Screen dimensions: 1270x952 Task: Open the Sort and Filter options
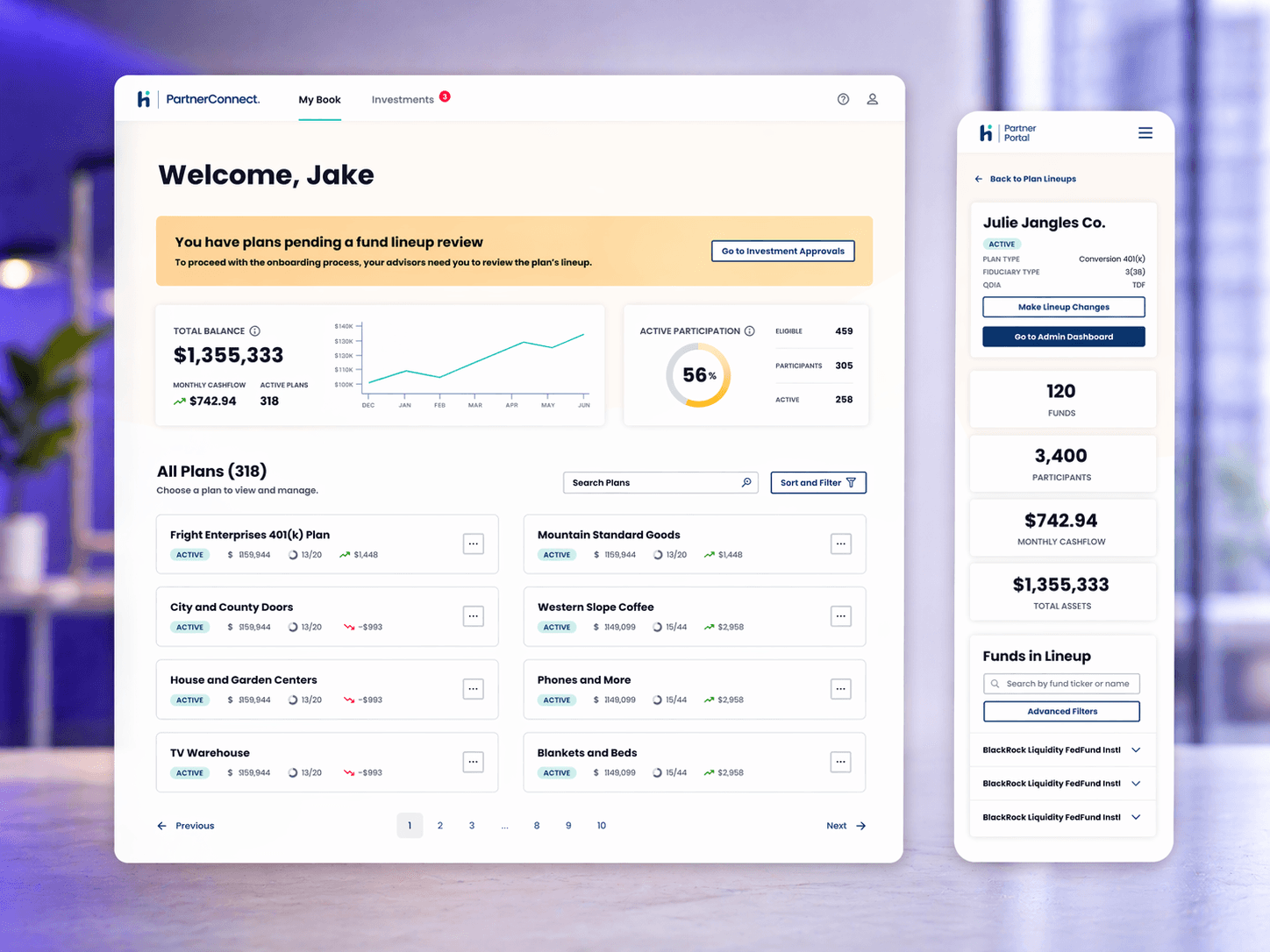[817, 483]
